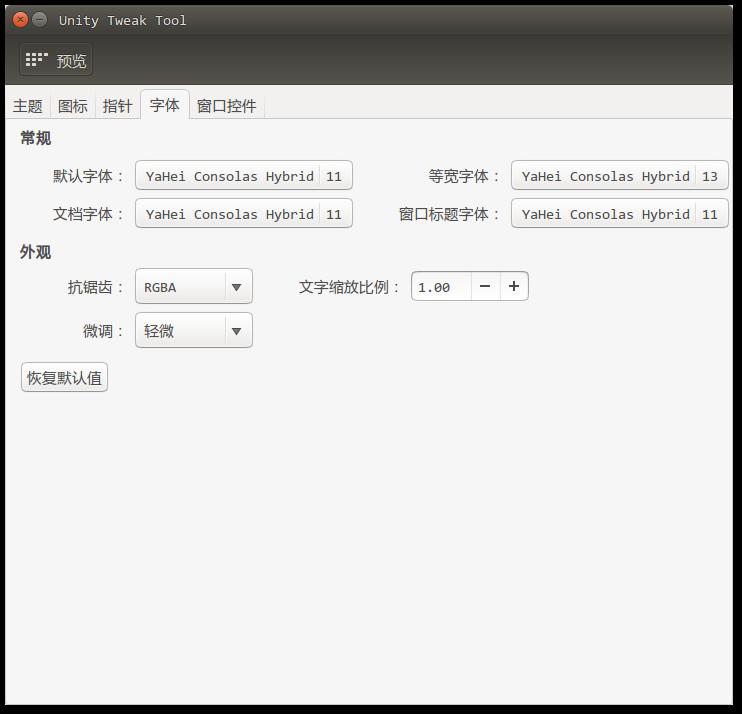Go to the 指针 tab
This screenshot has width=742, height=714.
pyautogui.click(x=117, y=106)
